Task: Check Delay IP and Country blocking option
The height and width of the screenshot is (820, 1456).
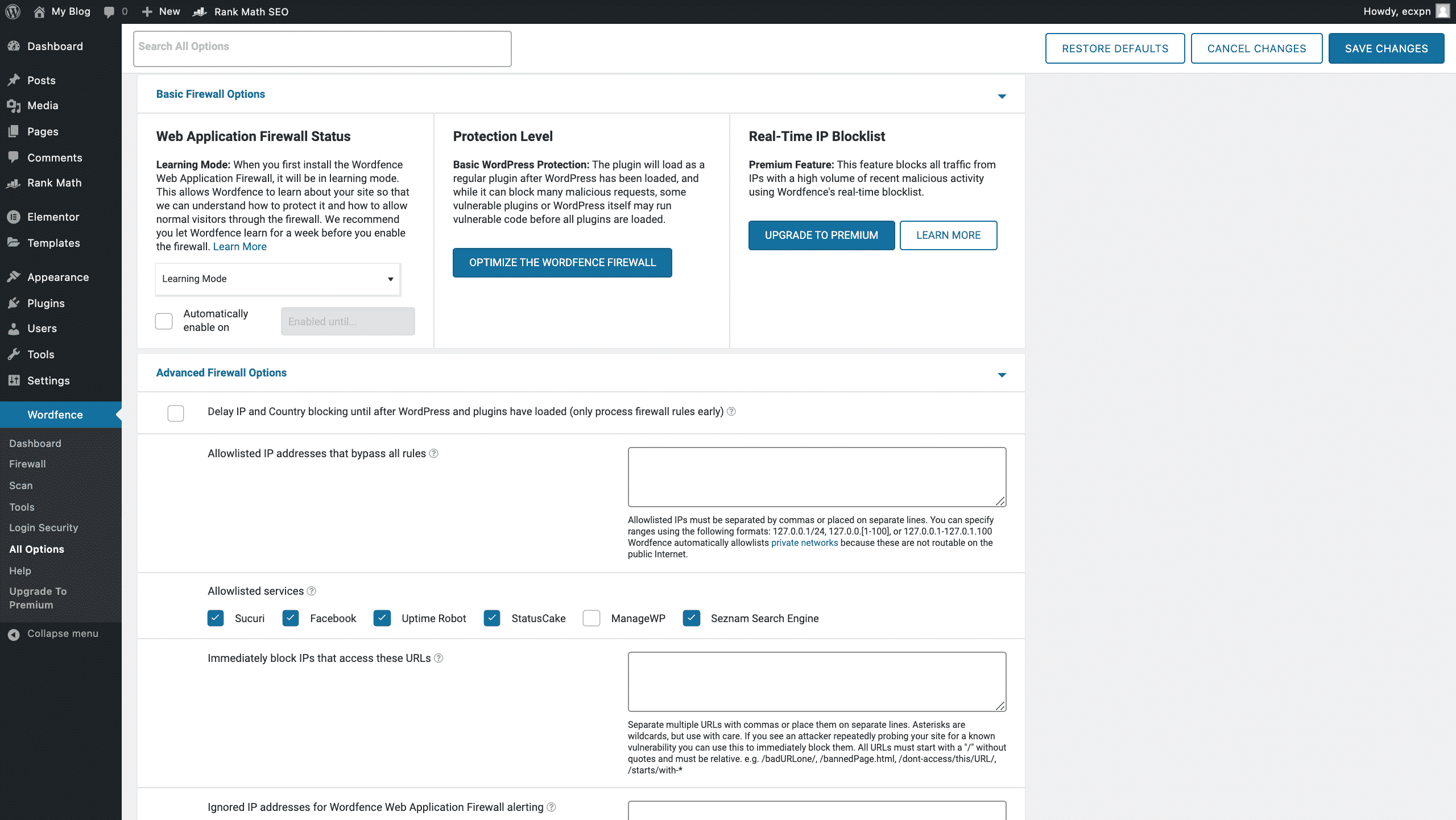Action: 176,413
